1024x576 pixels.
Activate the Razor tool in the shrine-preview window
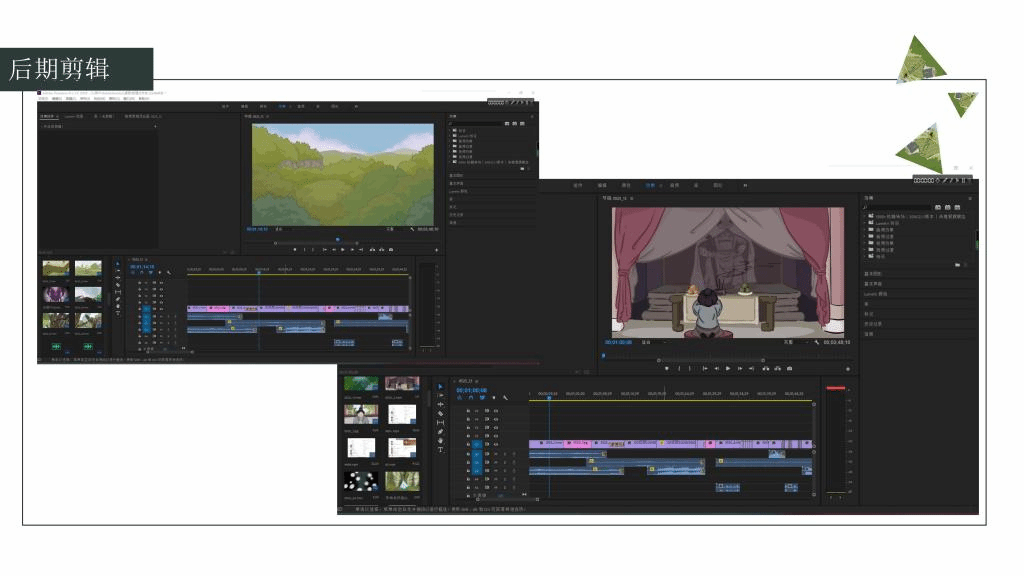(x=440, y=414)
